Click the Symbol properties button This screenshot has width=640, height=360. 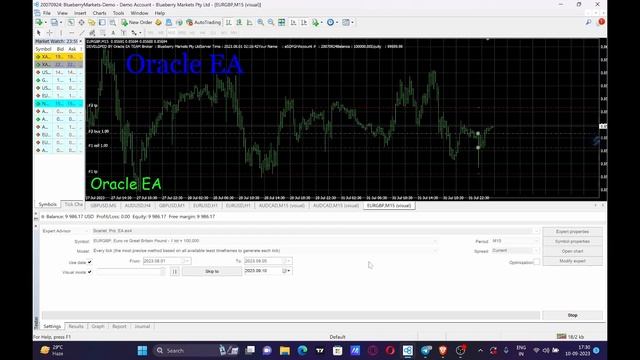[572, 241]
